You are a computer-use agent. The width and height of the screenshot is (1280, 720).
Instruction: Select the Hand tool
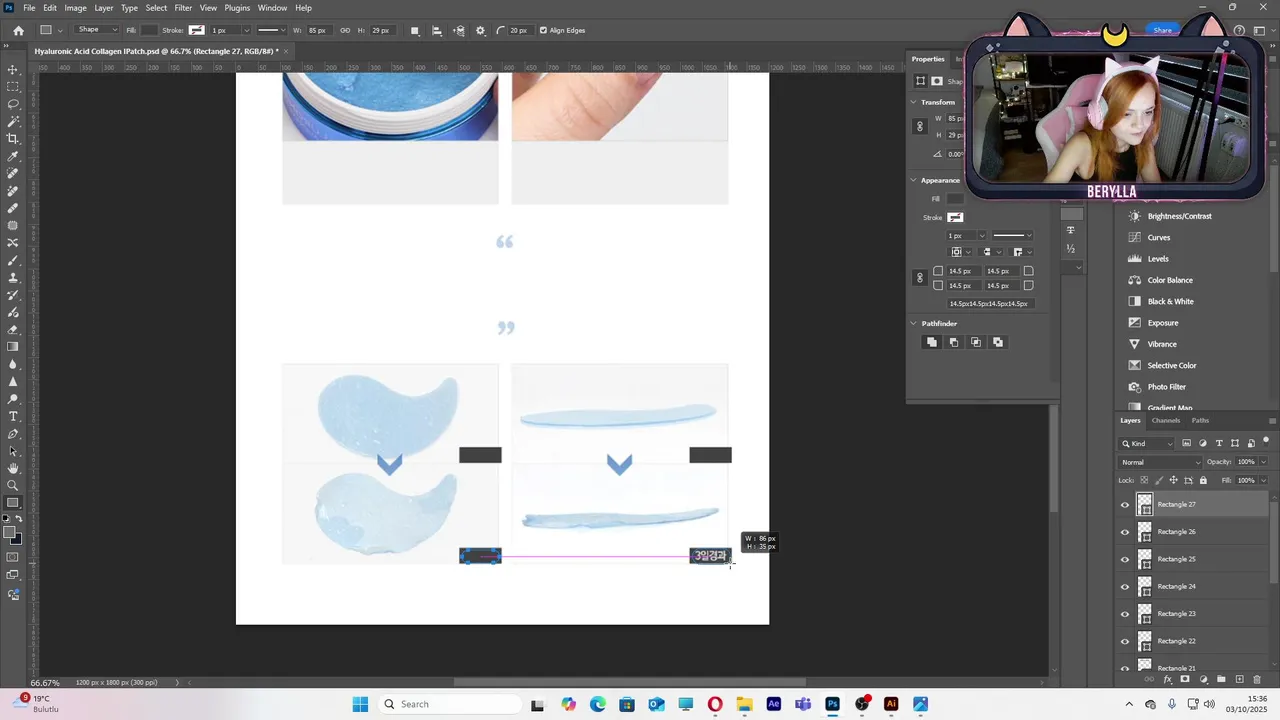tap(13, 468)
